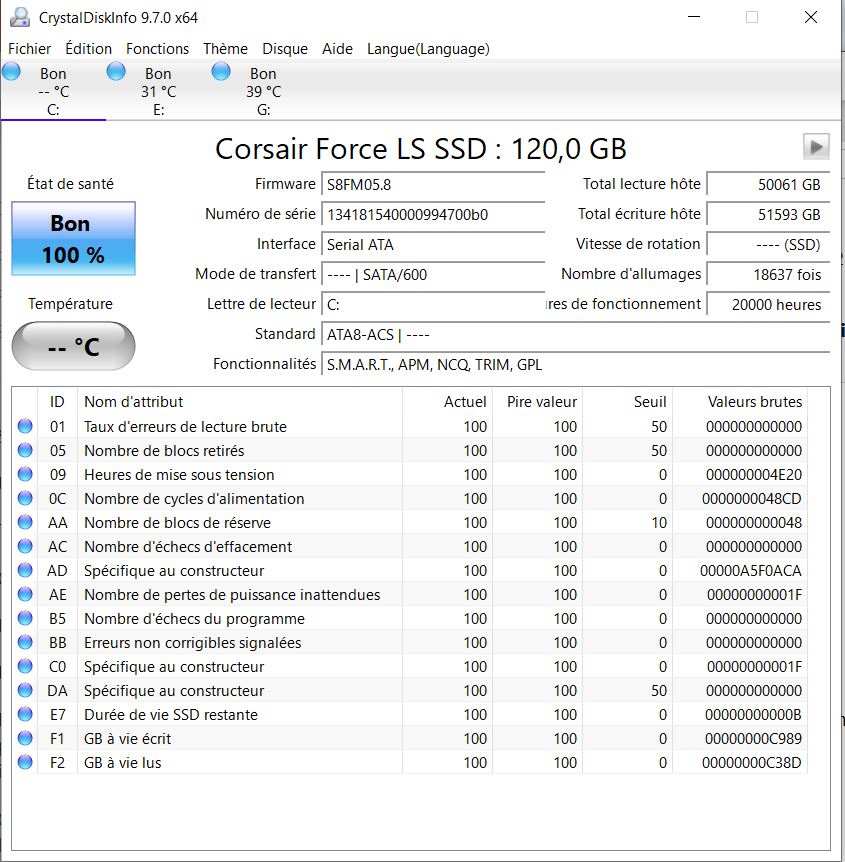Click the power-on count 18637 fois
Viewport: 845px width, 862px height.
[x=768, y=274]
